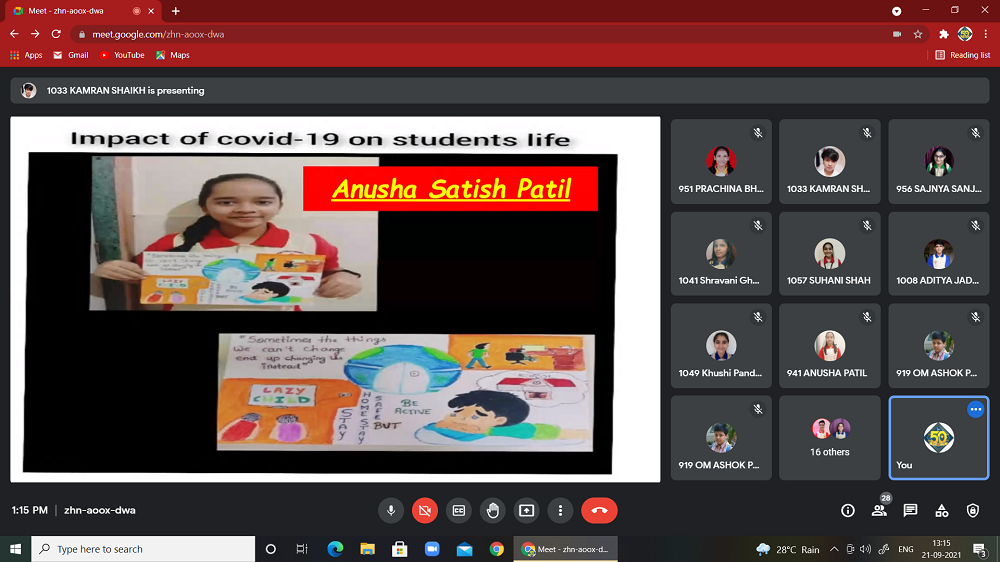Image resolution: width=1000 pixels, height=562 pixels.
Task: Open more options three-dot menu in call bar
Action: coord(561,510)
